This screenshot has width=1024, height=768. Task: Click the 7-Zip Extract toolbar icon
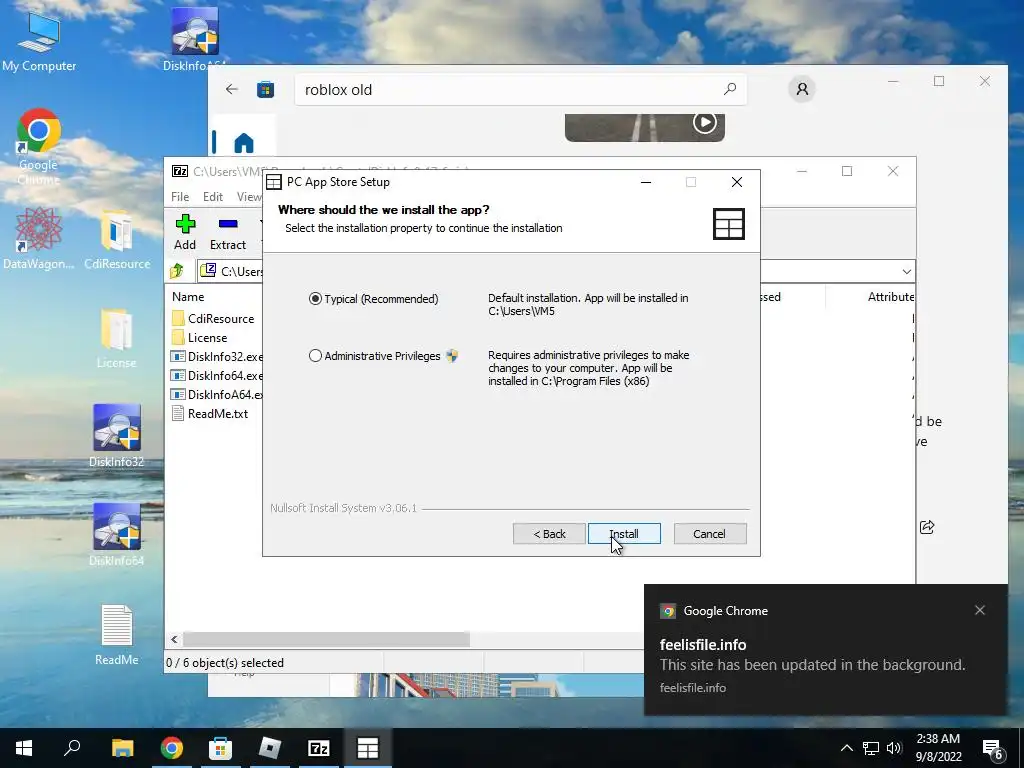[x=227, y=232]
